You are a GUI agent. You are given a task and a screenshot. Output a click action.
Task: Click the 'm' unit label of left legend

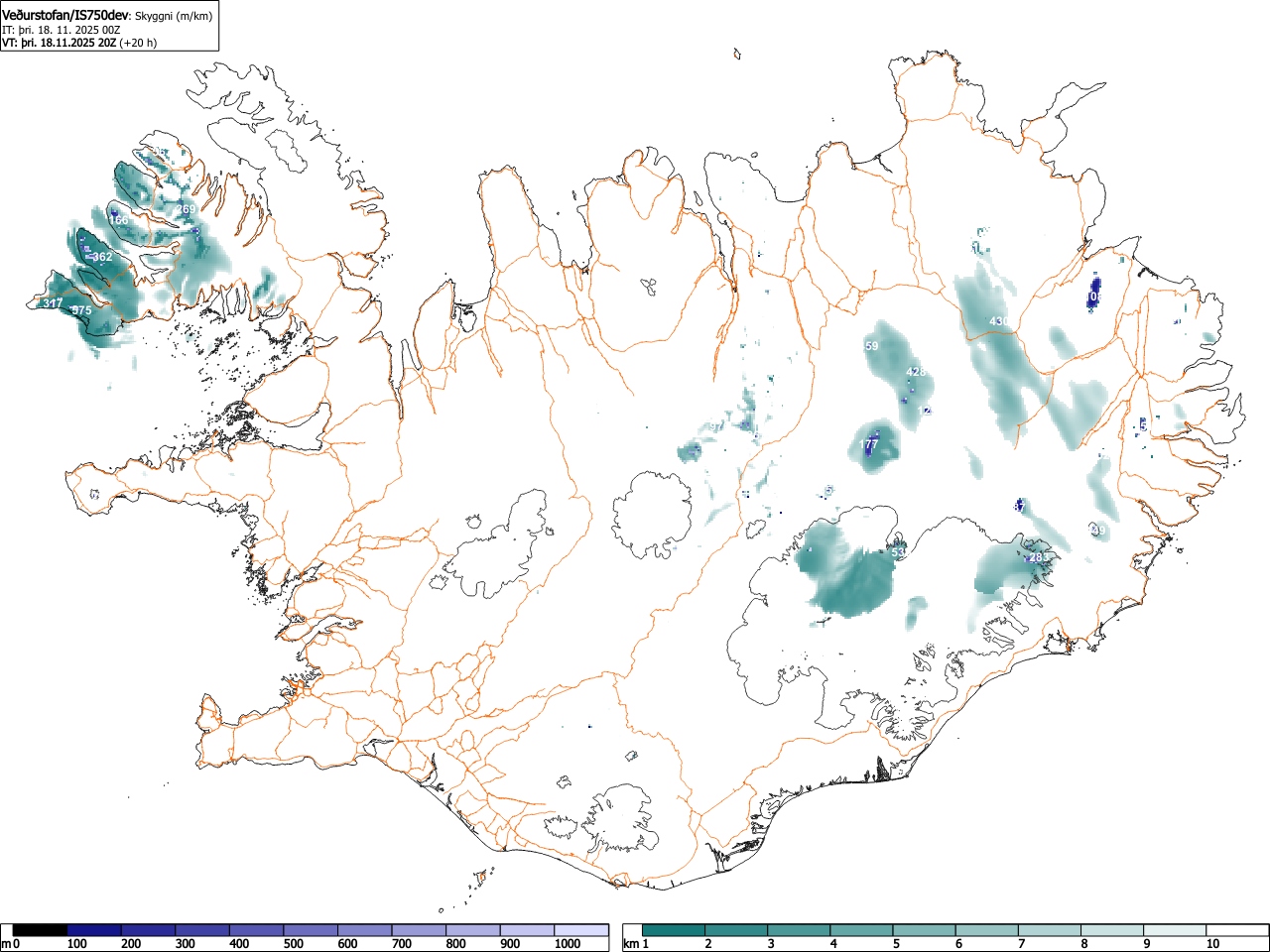pyautogui.click(x=6, y=944)
